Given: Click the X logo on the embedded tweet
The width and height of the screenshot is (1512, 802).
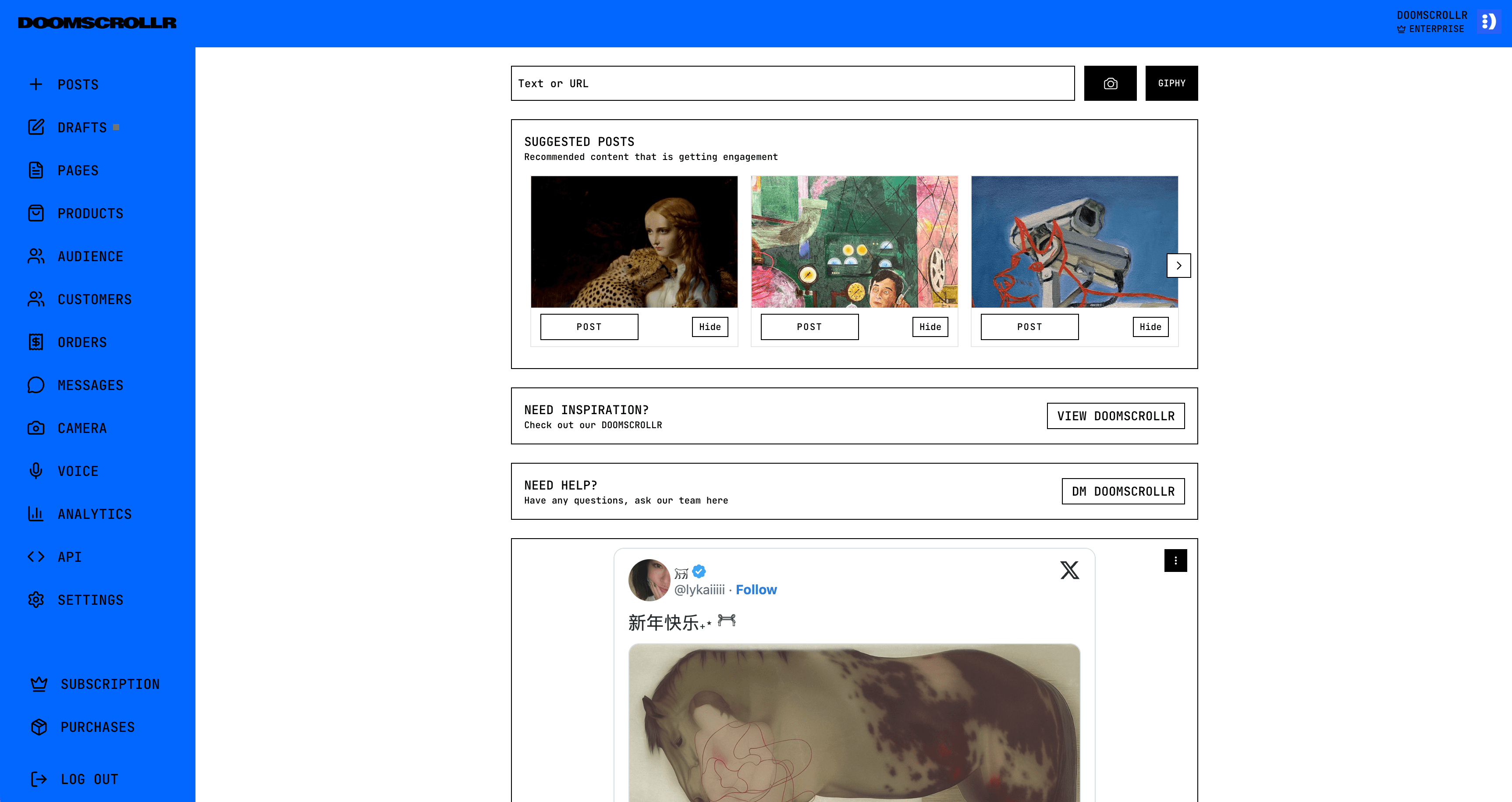Looking at the screenshot, I should pos(1069,569).
